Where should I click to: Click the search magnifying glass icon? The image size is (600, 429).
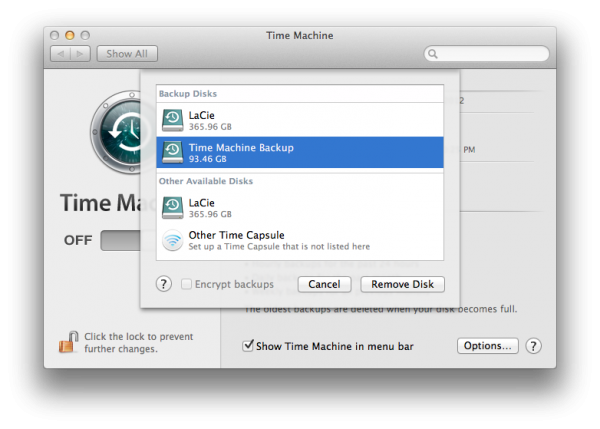435,54
